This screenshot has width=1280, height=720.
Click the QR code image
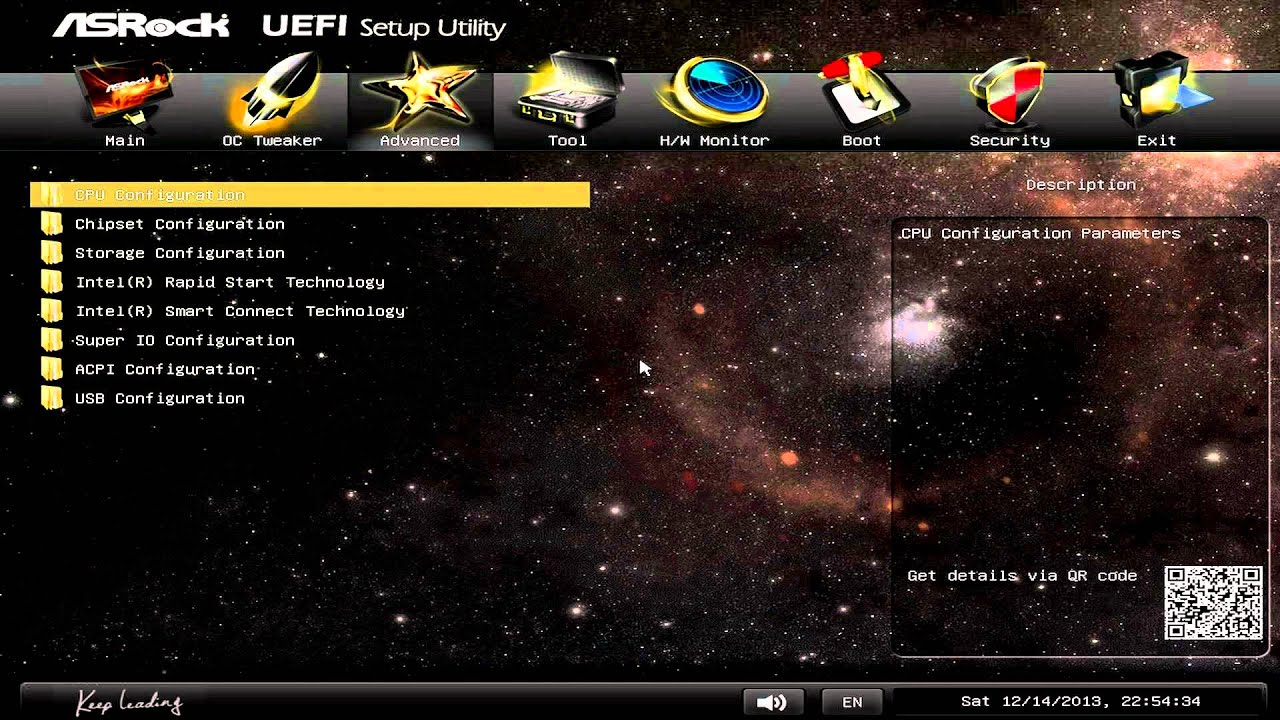tap(1213, 602)
